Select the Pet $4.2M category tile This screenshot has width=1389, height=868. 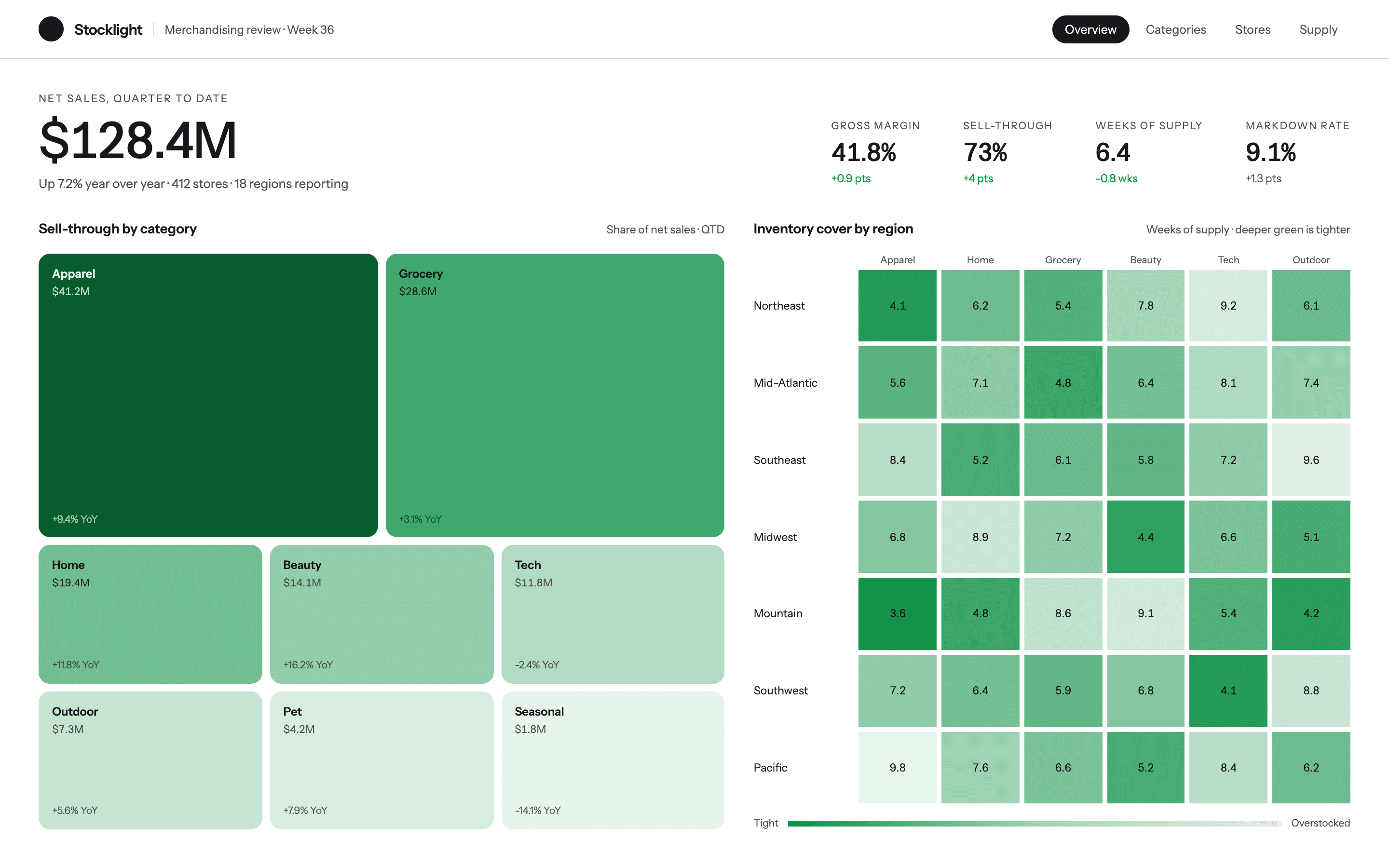tap(381, 760)
